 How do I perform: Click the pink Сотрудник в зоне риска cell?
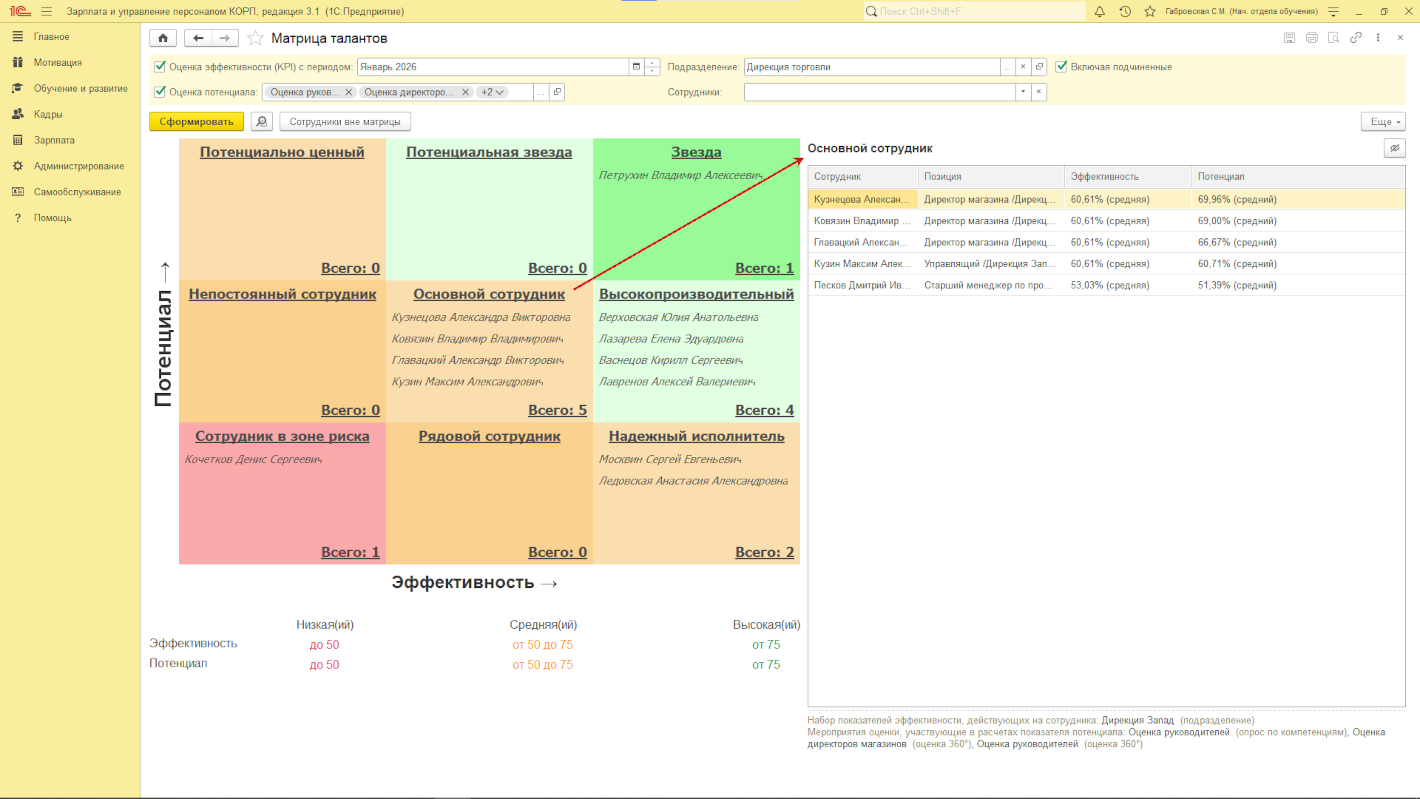tap(282, 500)
